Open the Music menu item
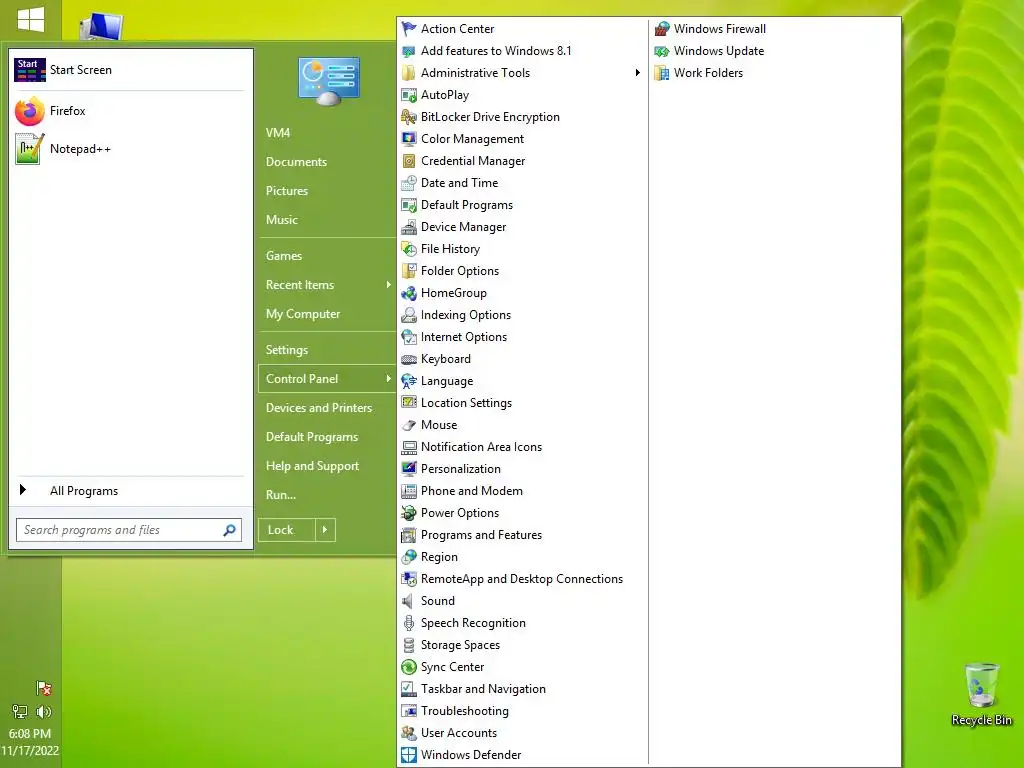This screenshot has width=1024, height=768. pyautogui.click(x=281, y=220)
